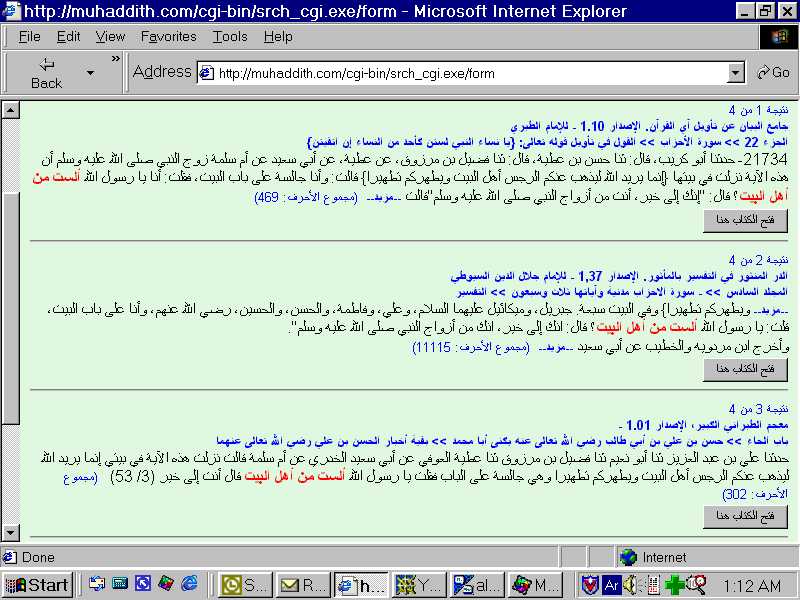Viewport: 800px width, 600px height.
Task: Switch to the 'h...' Internet Explorer taskbar button
Action: 361,585
